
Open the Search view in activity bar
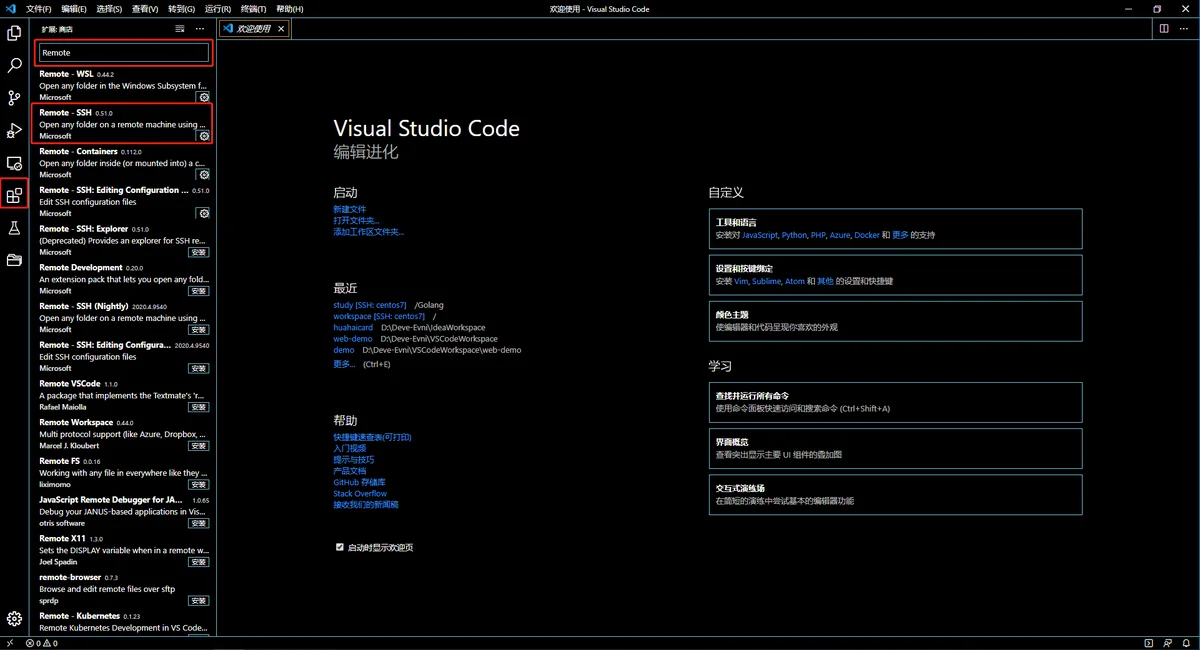pos(14,65)
